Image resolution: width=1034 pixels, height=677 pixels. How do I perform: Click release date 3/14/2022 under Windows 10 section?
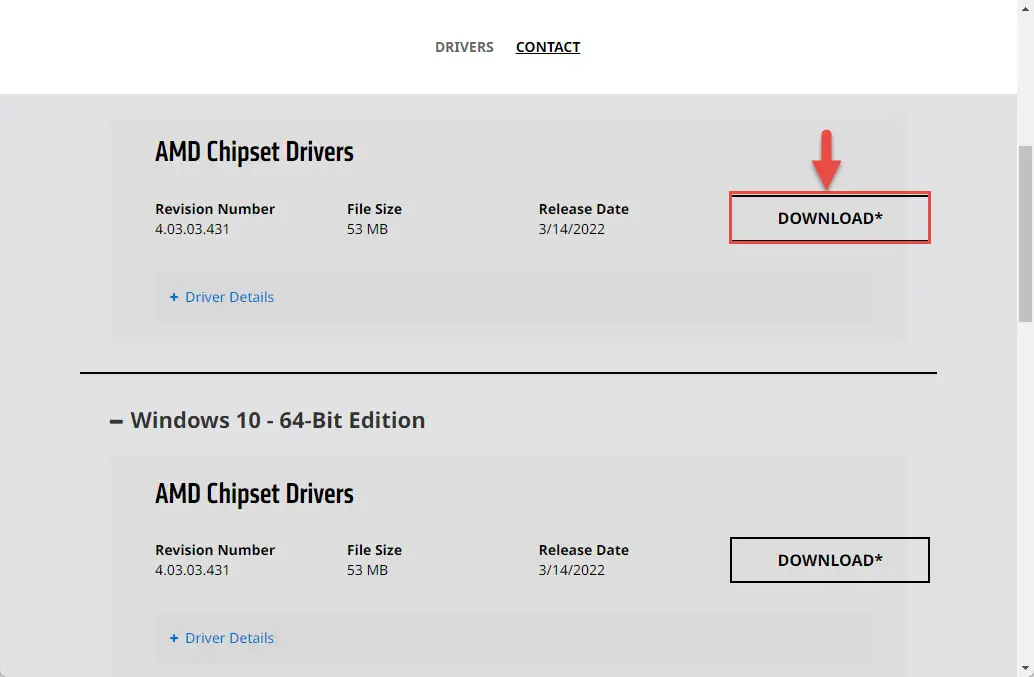(x=571, y=570)
